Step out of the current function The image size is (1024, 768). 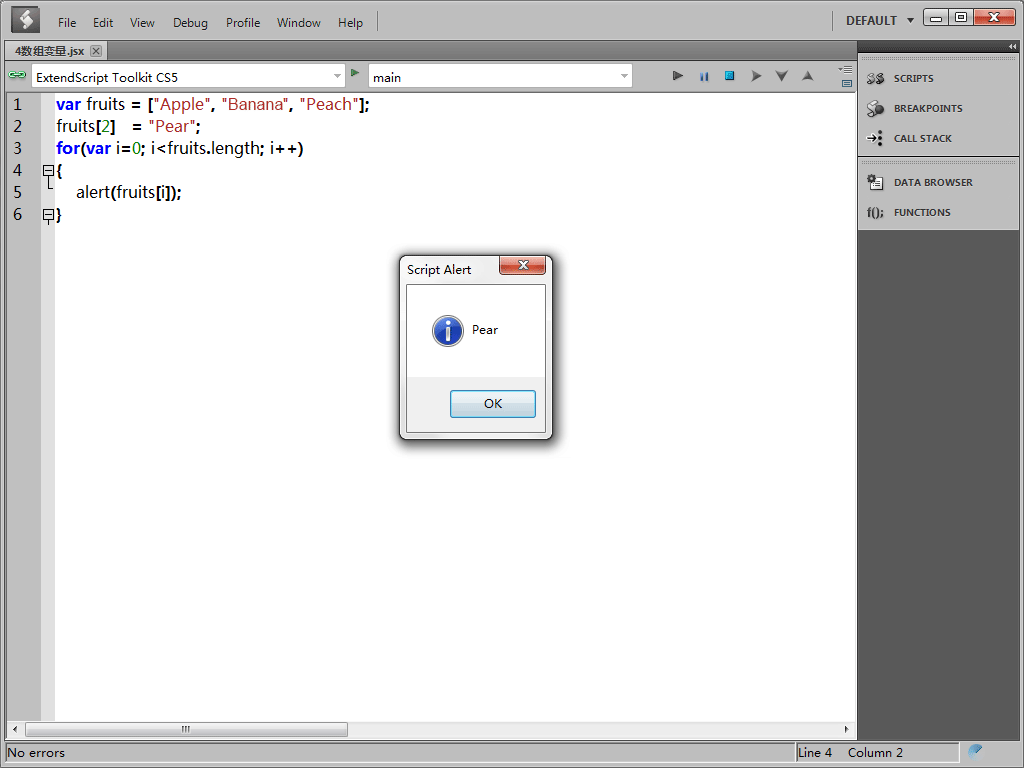(808, 76)
